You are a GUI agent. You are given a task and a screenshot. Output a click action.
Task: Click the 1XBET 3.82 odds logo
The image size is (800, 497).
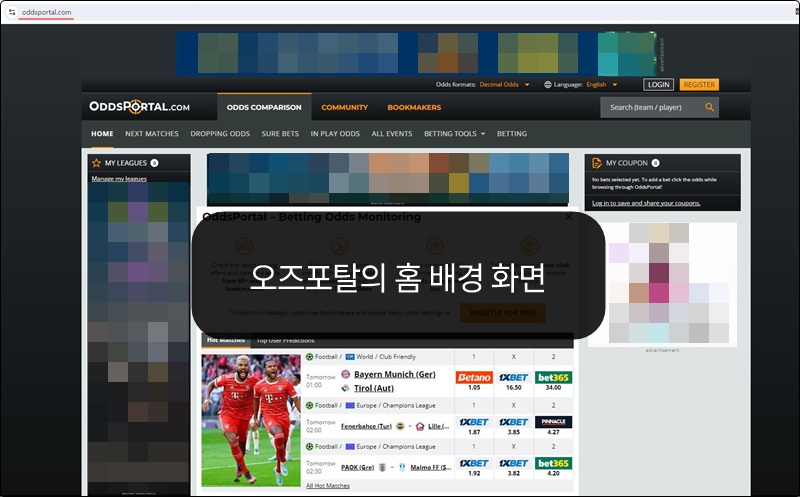click(x=513, y=463)
